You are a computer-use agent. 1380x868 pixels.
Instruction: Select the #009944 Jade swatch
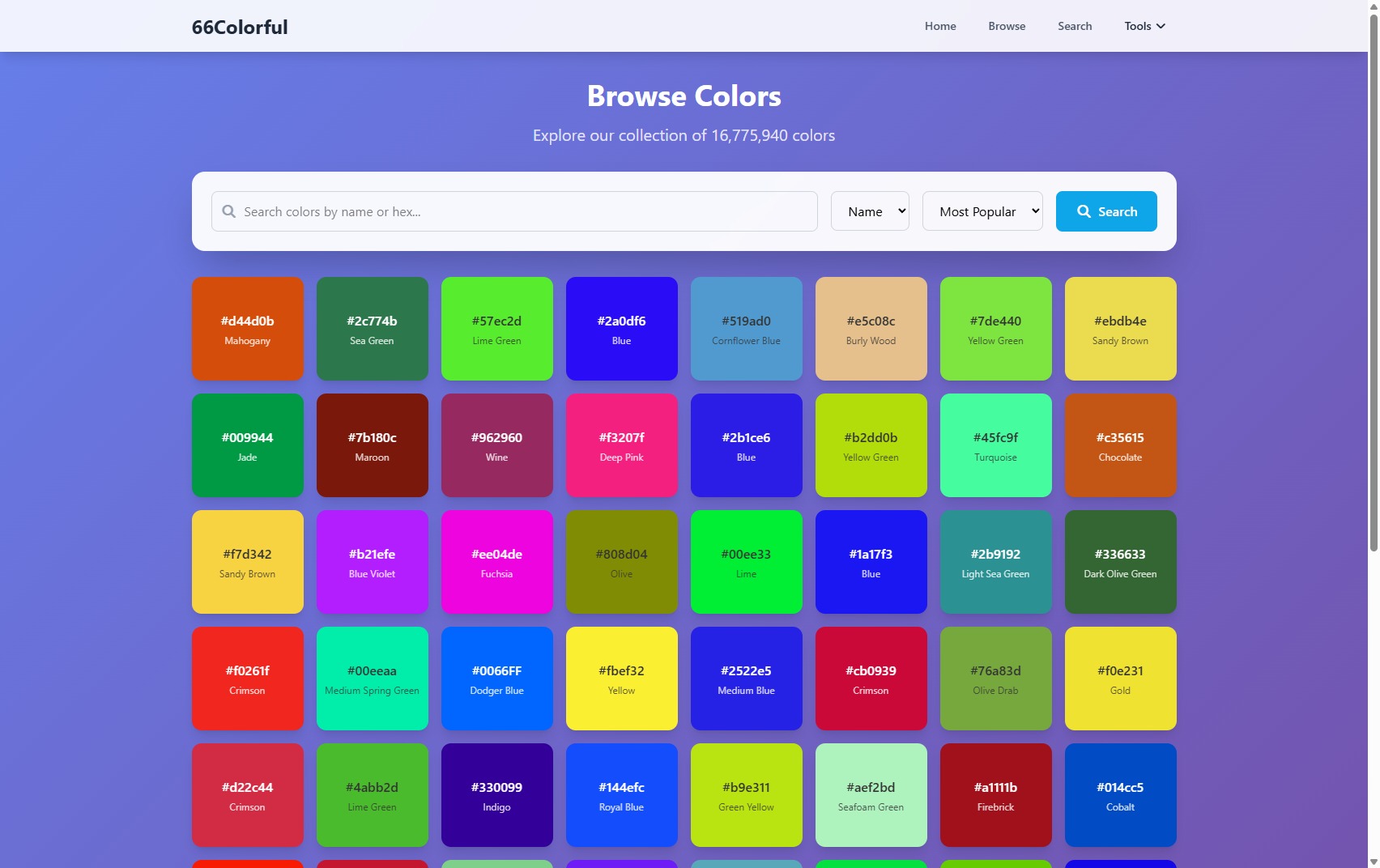pos(248,445)
